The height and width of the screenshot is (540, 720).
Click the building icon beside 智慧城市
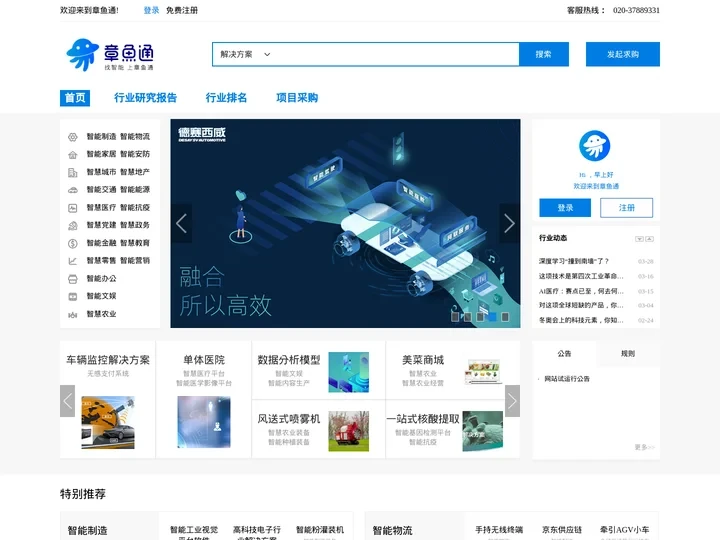tap(73, 173)
